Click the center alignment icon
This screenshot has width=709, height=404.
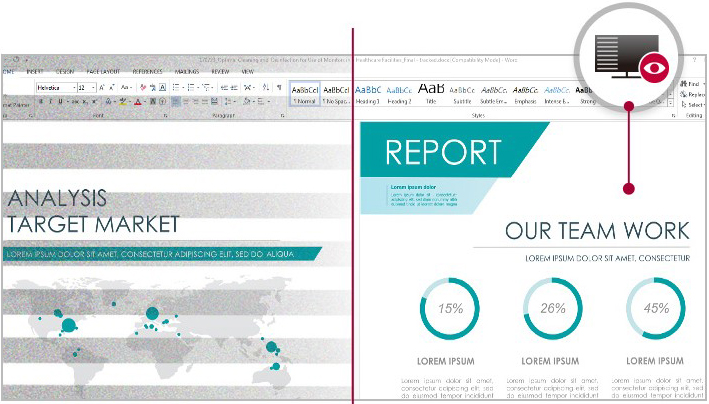click(186, 101)
